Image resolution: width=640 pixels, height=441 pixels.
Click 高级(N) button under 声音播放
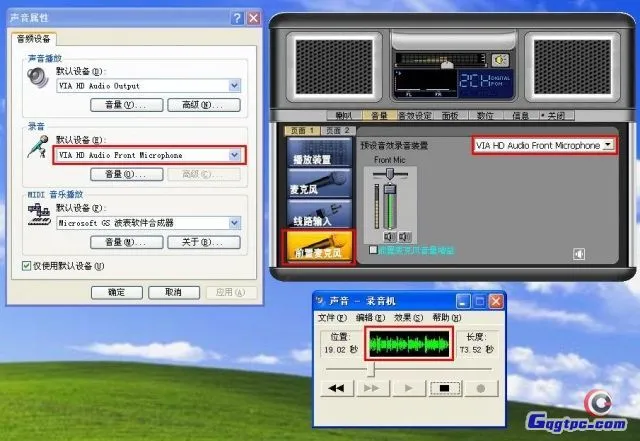[x=204, y=105]
